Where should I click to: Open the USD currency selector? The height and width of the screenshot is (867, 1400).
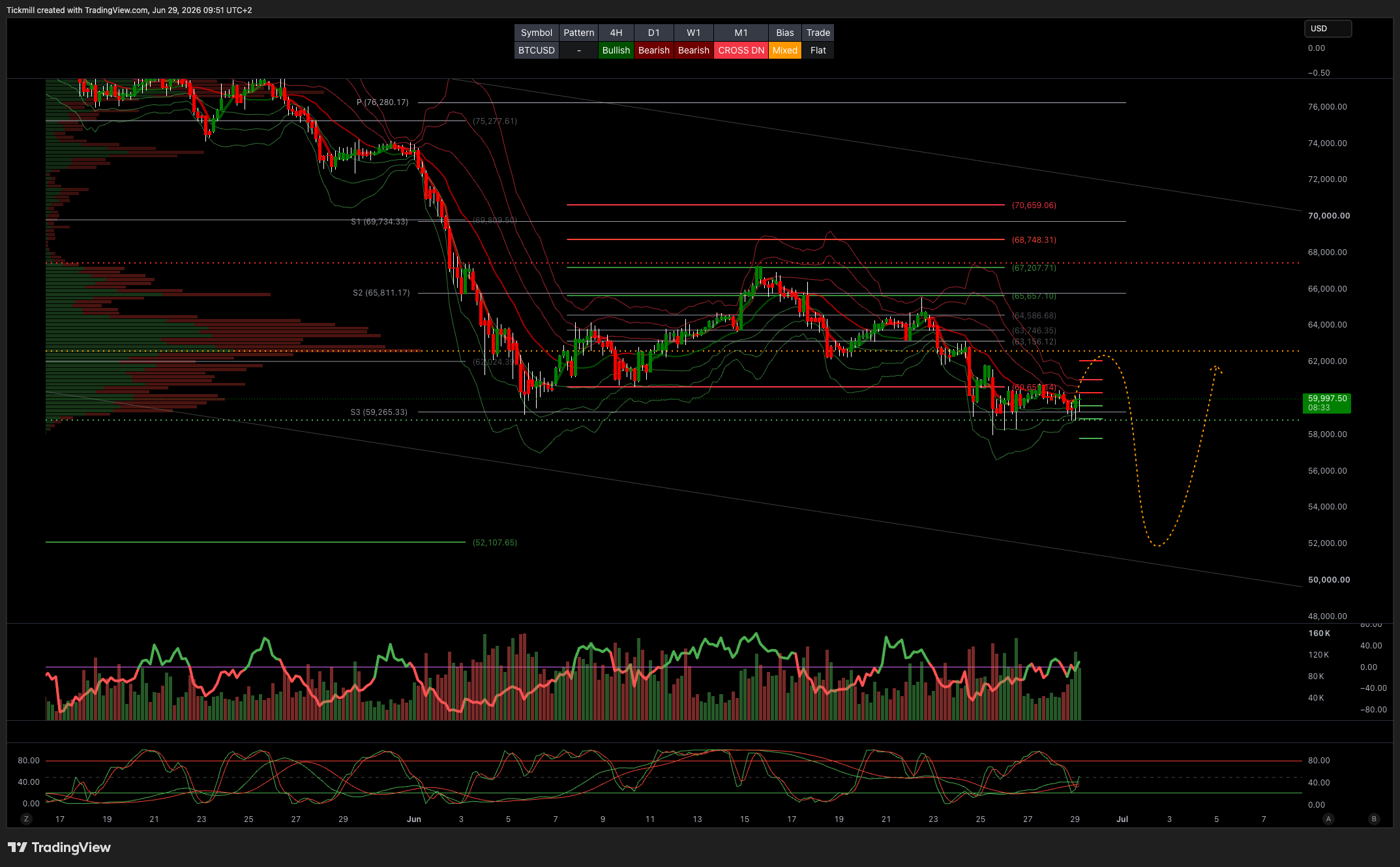pyautogui.click(x=1327, y=29)
